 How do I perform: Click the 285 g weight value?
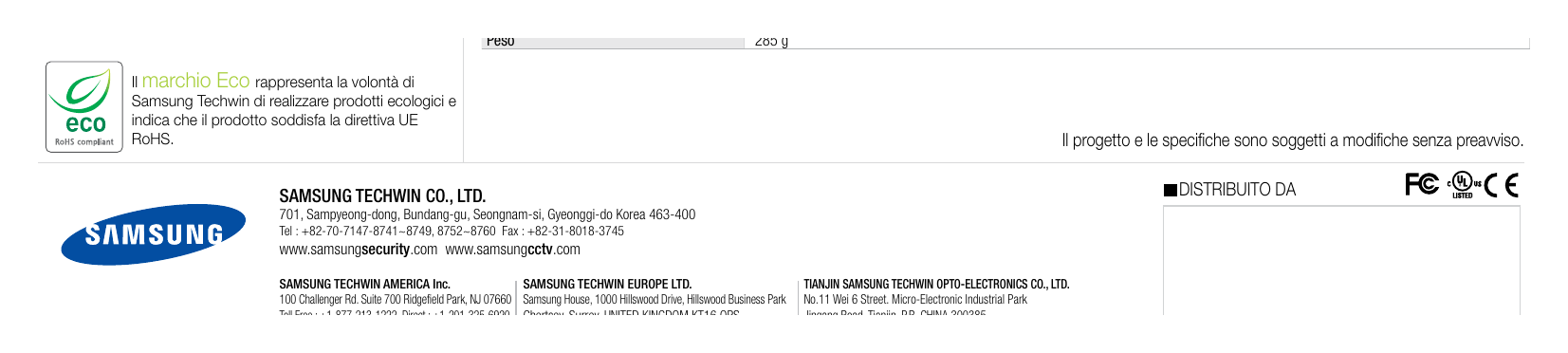tap(771, 41)
